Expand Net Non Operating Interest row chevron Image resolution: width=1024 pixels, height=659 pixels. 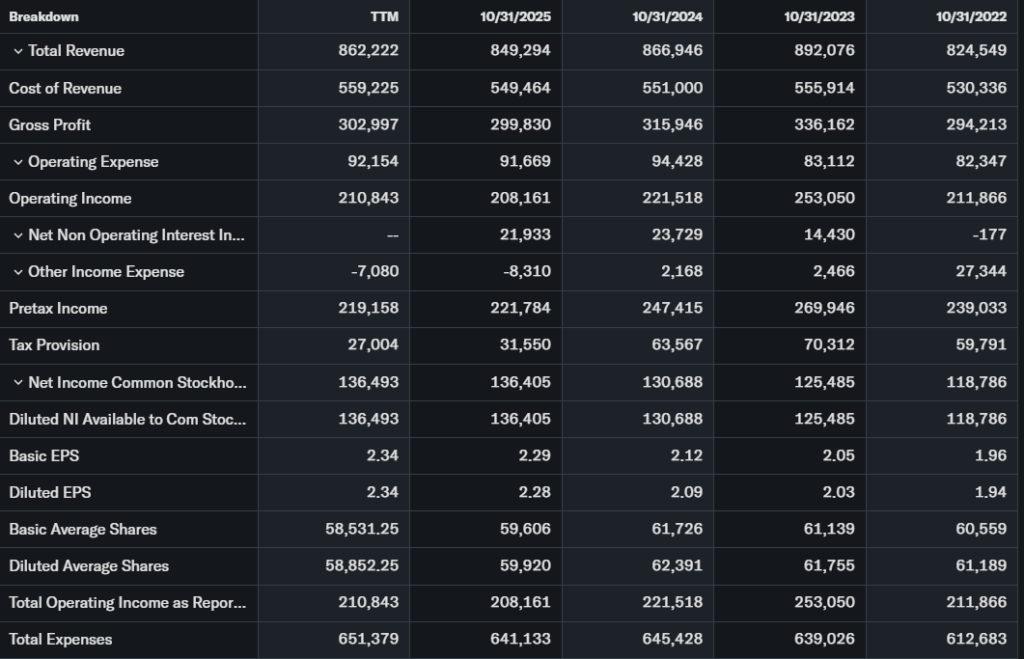[18, 235]
